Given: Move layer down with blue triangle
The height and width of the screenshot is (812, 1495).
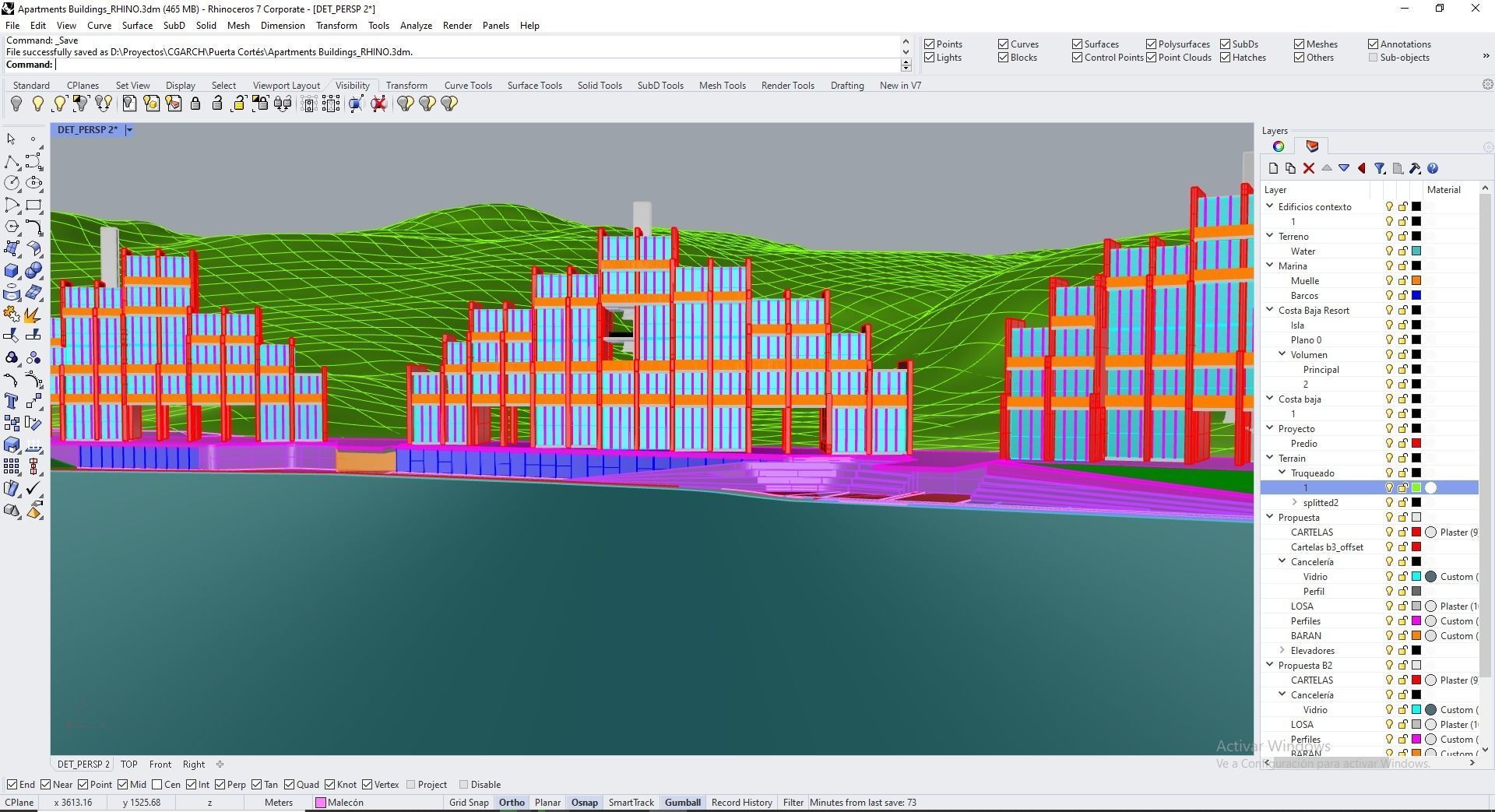Looking at the screenshot, I should coord(1344,168).
